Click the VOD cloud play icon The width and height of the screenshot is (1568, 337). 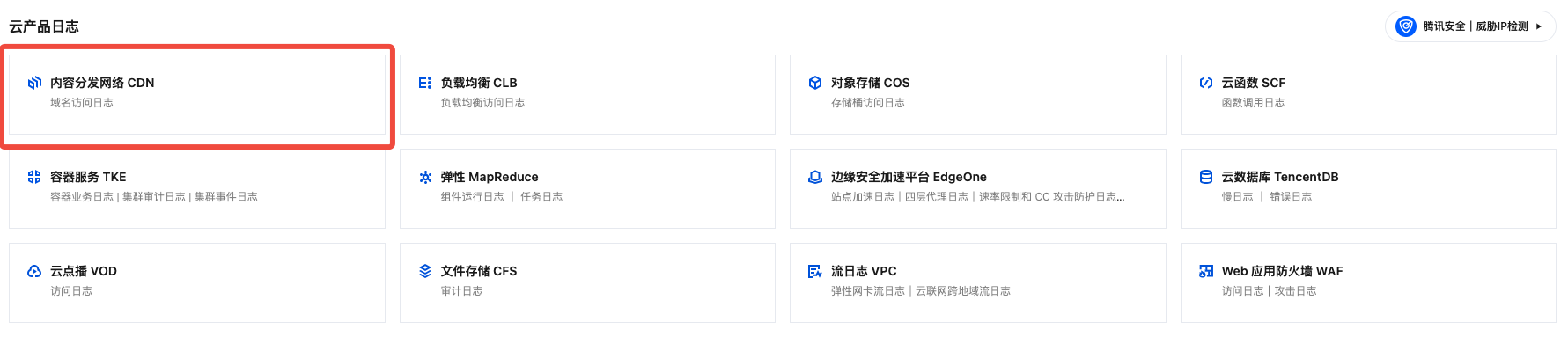[34, 271]
